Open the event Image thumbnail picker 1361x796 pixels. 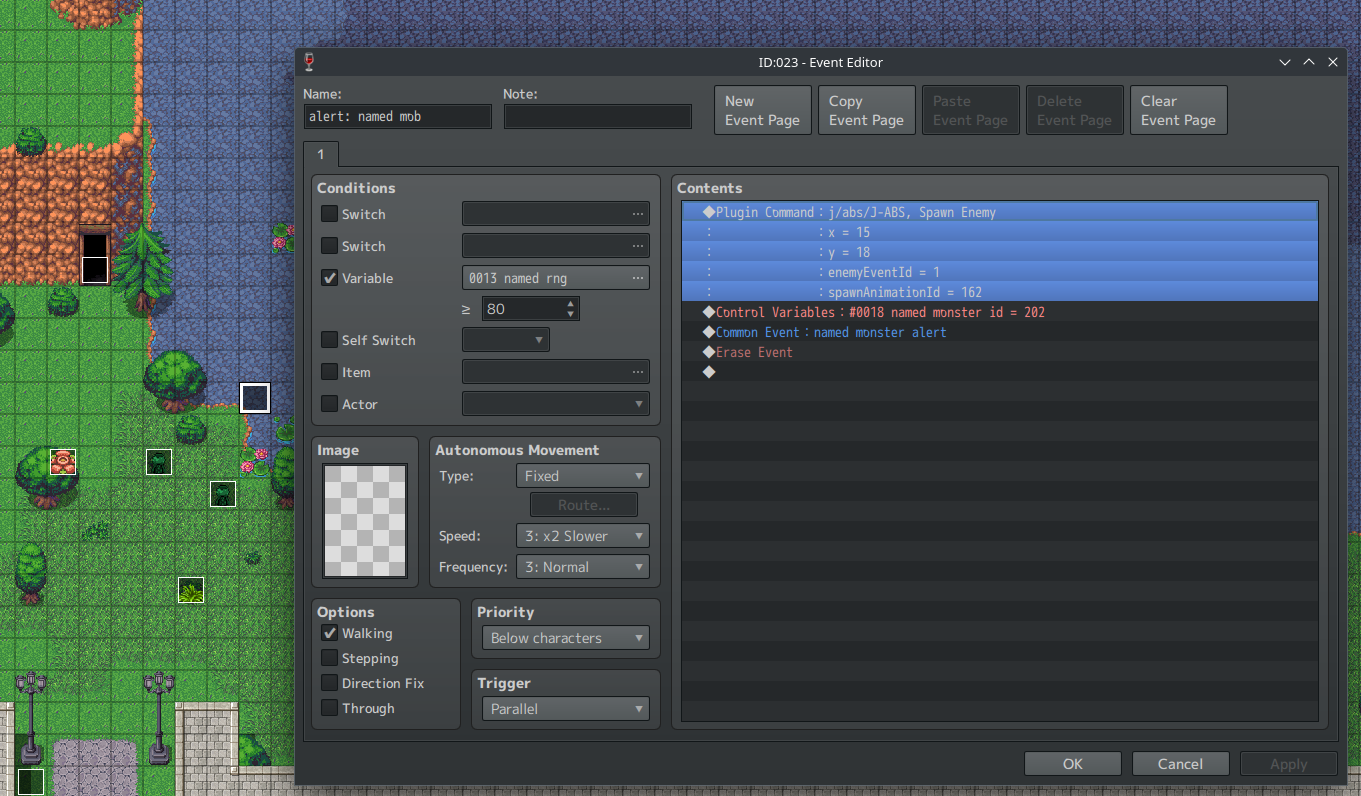coord(365,520)
